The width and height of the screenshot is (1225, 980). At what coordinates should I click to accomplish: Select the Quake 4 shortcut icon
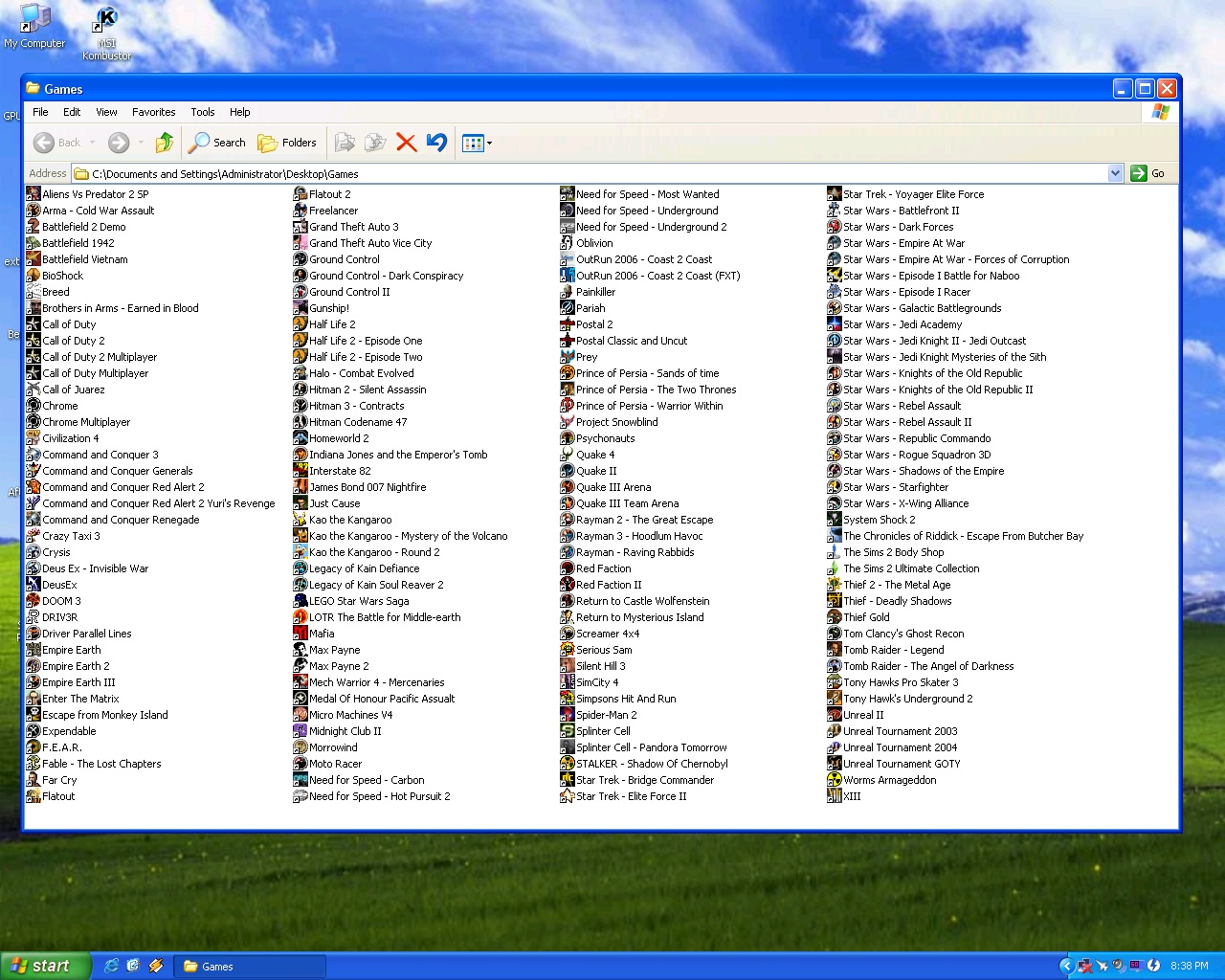click(x=568, y=455)
